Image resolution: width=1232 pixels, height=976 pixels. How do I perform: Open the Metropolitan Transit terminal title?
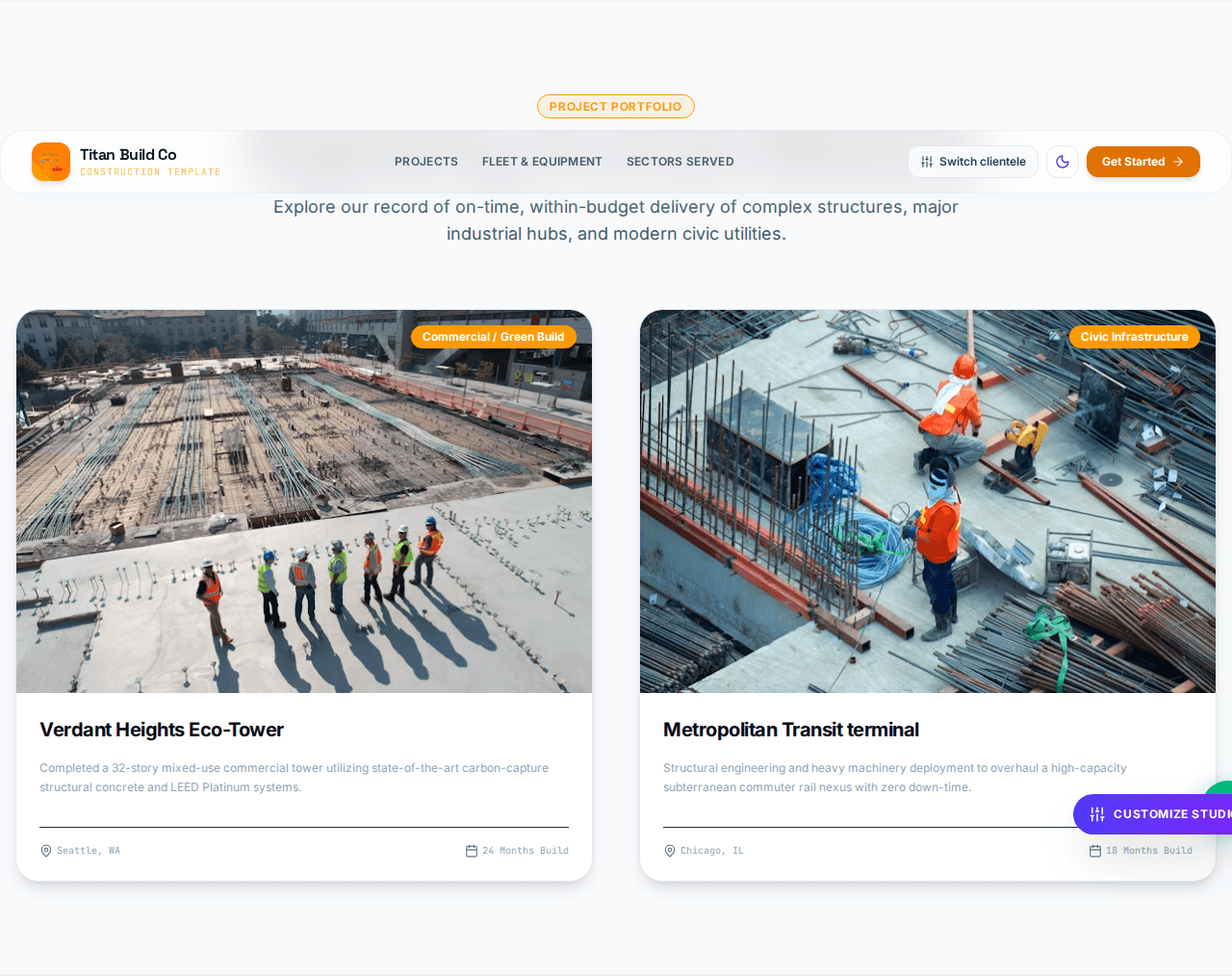(x=791, y=730)
